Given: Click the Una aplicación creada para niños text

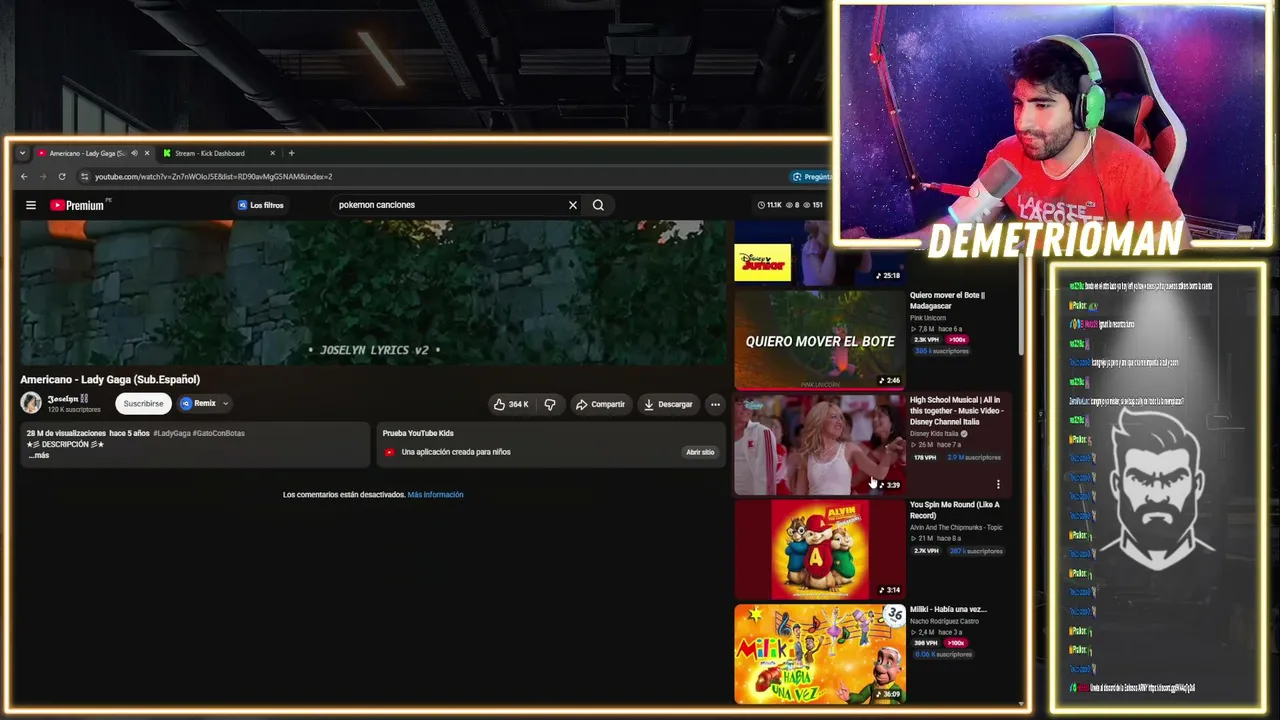Looking at the screenshot, I should coord(456,452).
